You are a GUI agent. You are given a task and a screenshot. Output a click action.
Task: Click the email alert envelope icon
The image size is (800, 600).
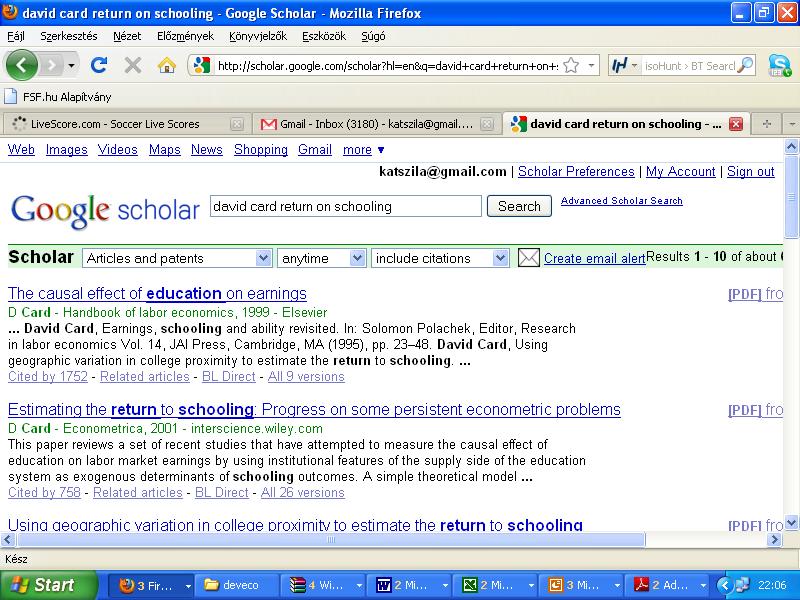coord(529,258)
